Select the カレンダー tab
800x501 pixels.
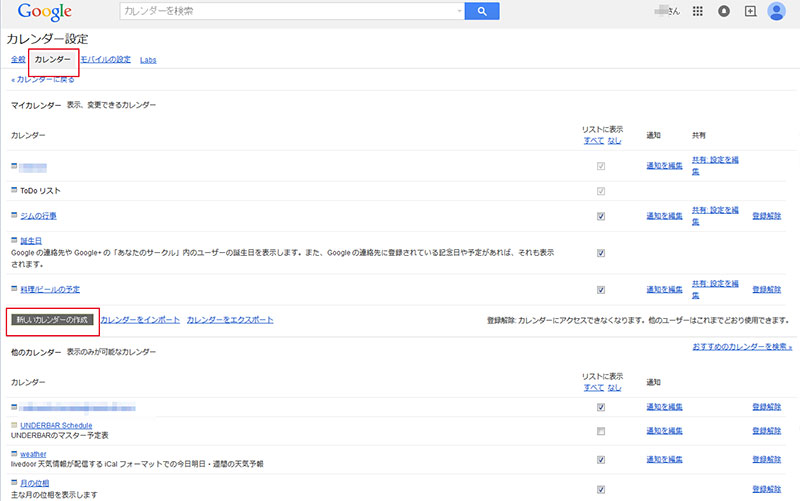click(x=53, y=60)
